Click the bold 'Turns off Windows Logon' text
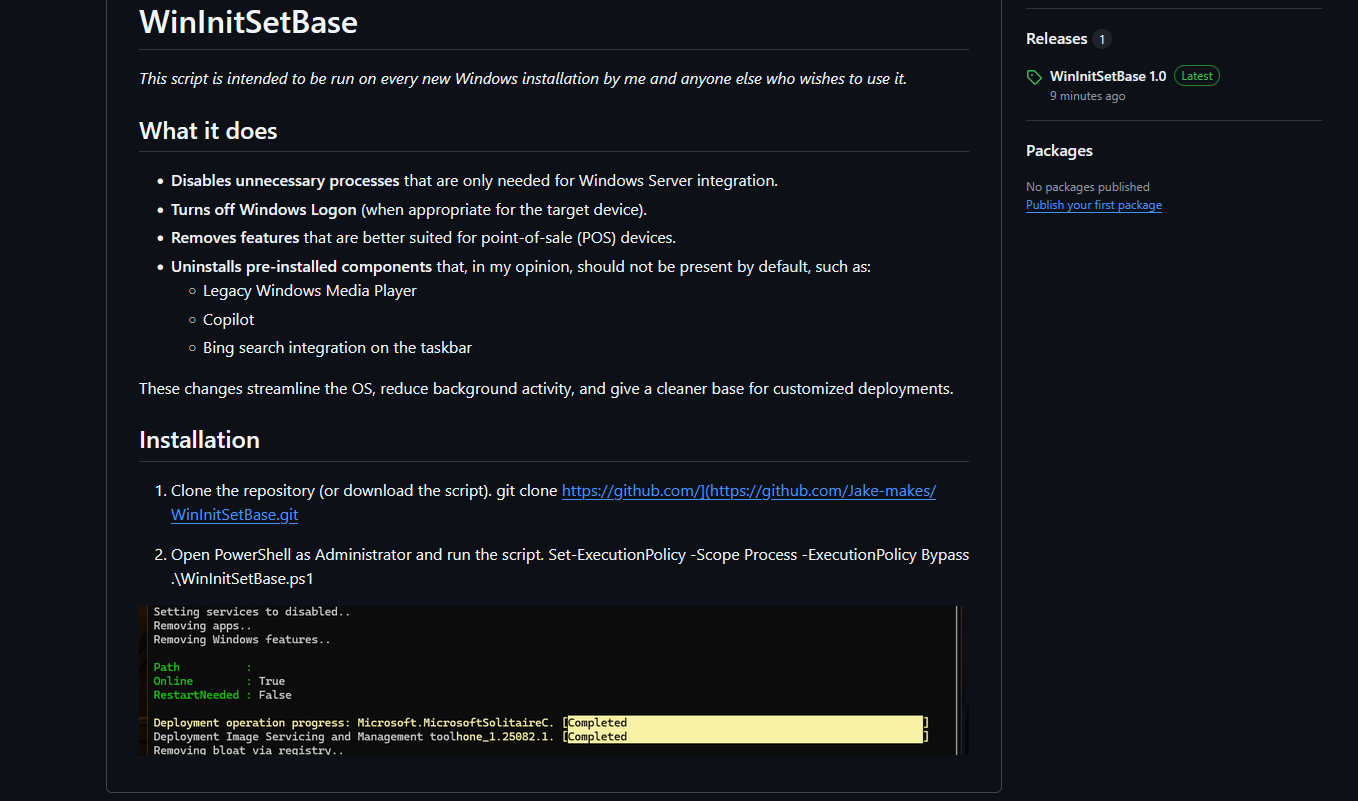Viewport: 1358px width, 801px height. [263, 210]
